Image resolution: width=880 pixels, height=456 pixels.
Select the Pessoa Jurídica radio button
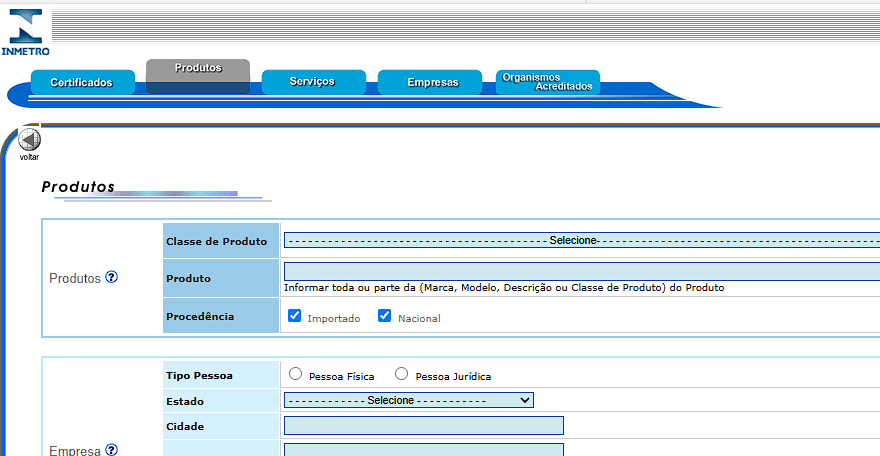point(401,374)
